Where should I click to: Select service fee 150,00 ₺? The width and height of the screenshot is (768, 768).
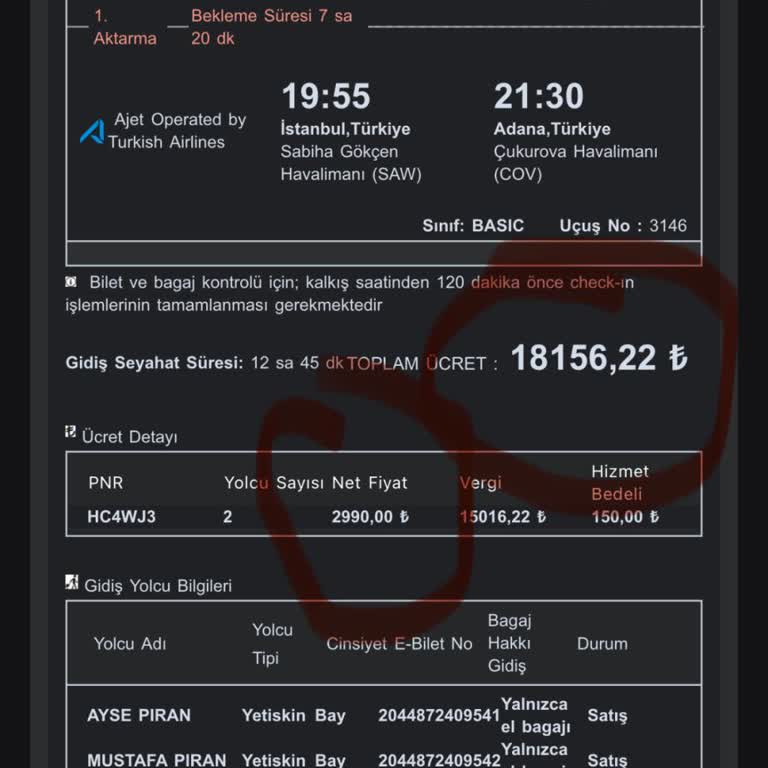point(625,517)
